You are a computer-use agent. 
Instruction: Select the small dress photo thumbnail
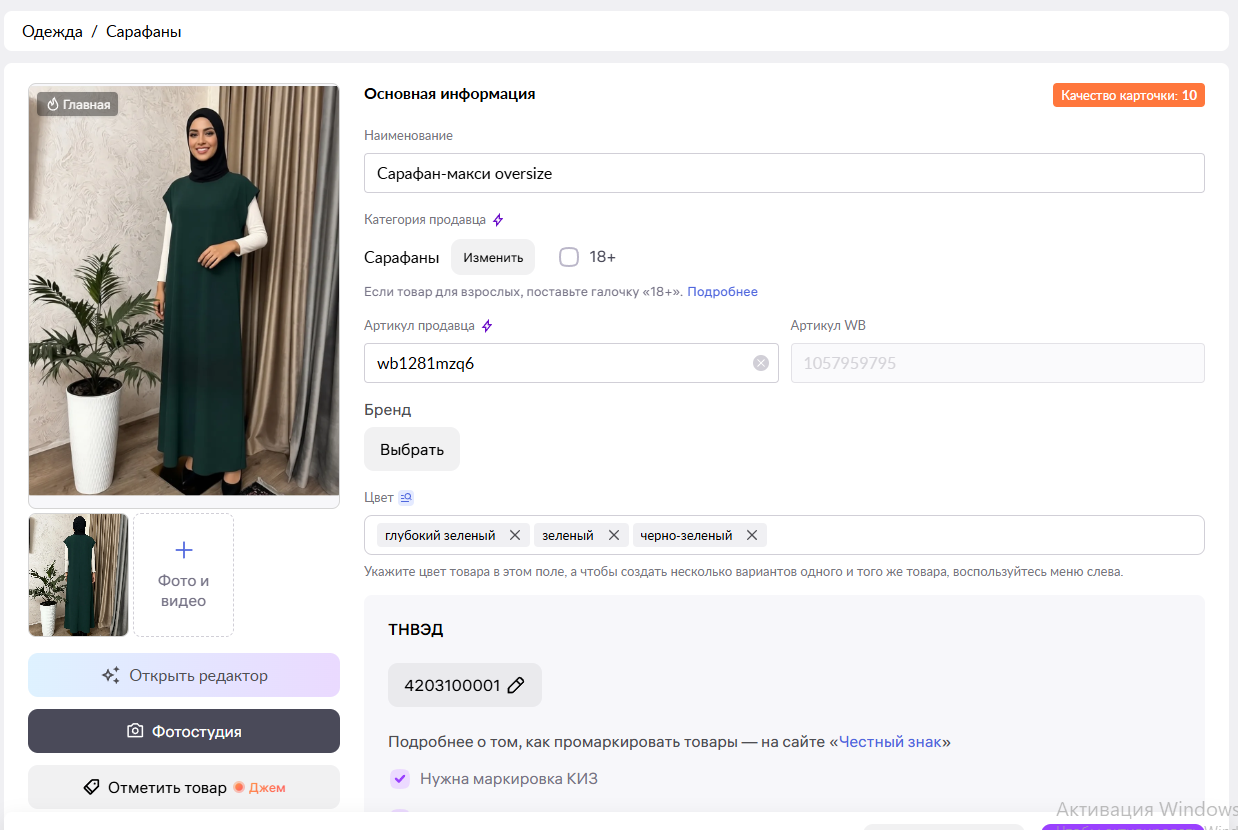(x=78, y=575)
